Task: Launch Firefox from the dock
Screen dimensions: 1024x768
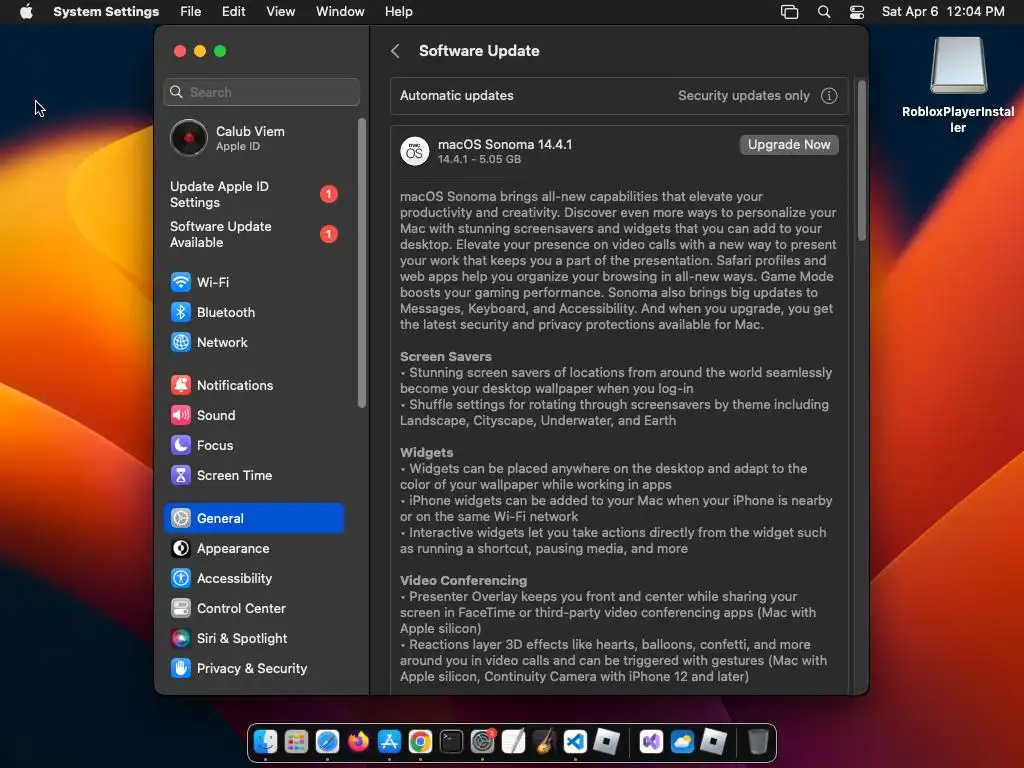Action: point(358,742)
